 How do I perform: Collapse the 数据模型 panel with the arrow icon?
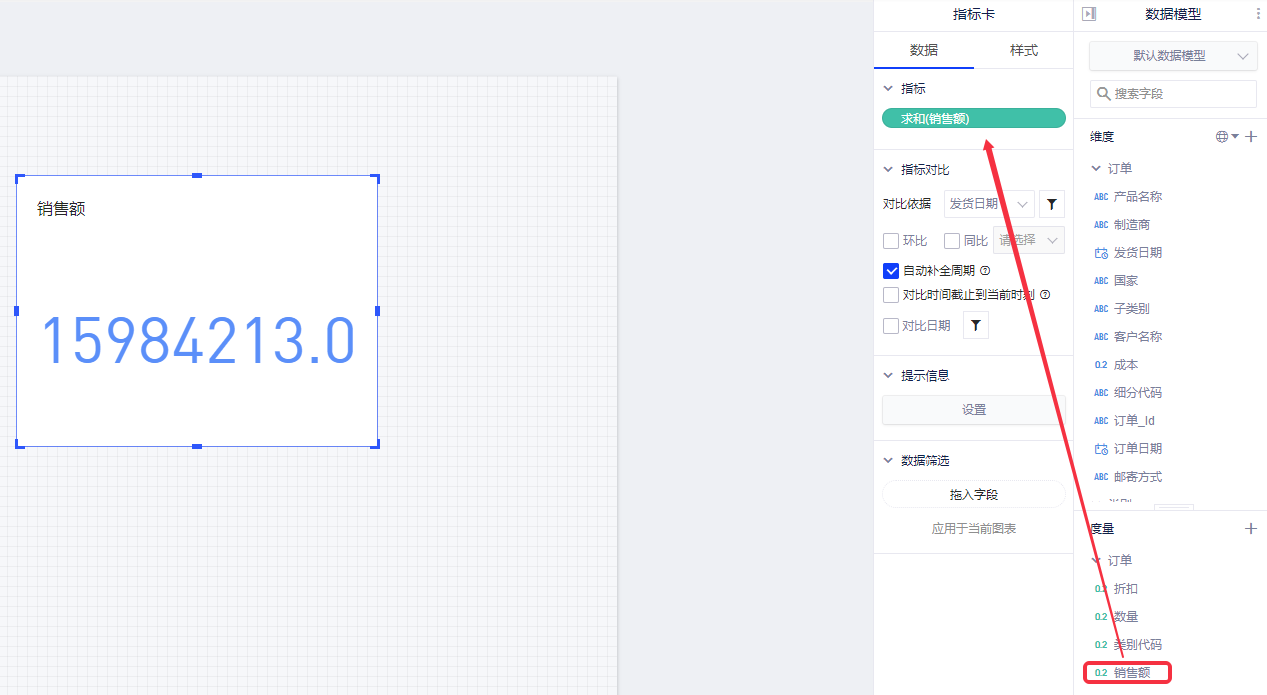click(1089, 14)
